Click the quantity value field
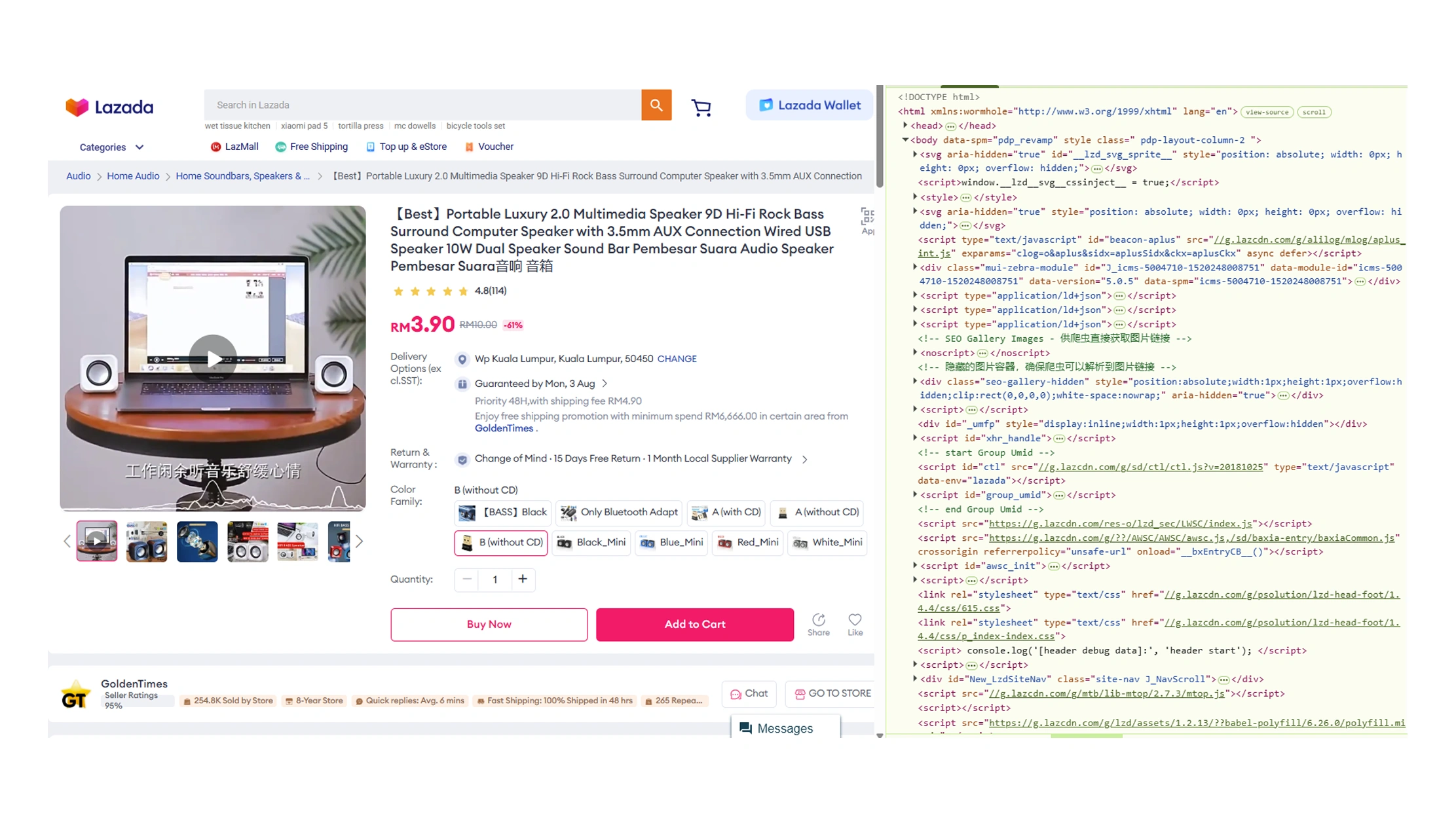The height and width of the screenshot is (823, 1456). pyautogui.click(x=495, y=579)
